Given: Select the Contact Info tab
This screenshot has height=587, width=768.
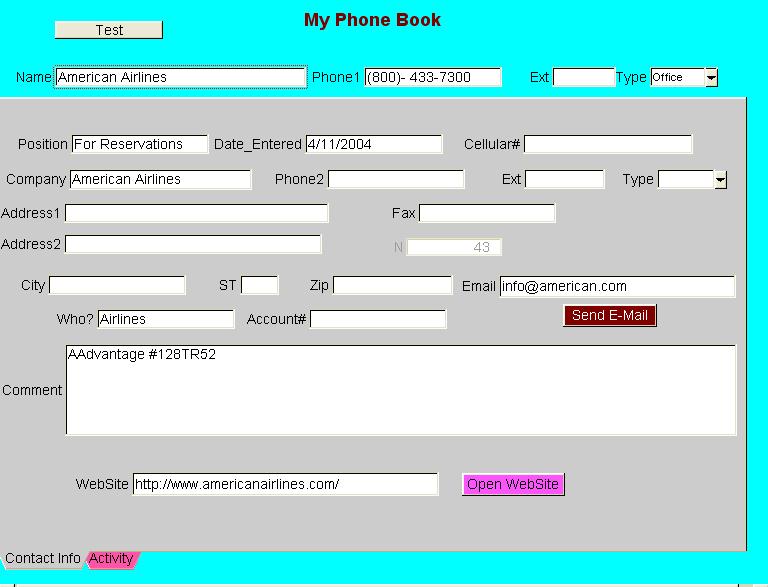Looking at the screenshot, I should pos(42,559).
